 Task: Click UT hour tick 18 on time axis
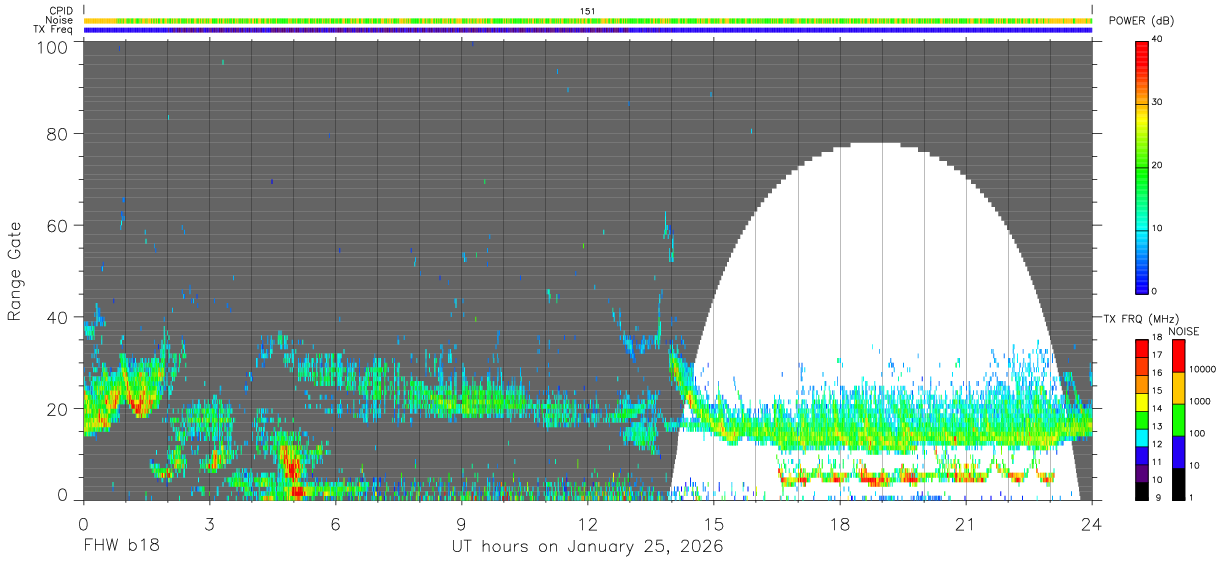point(839,522)
